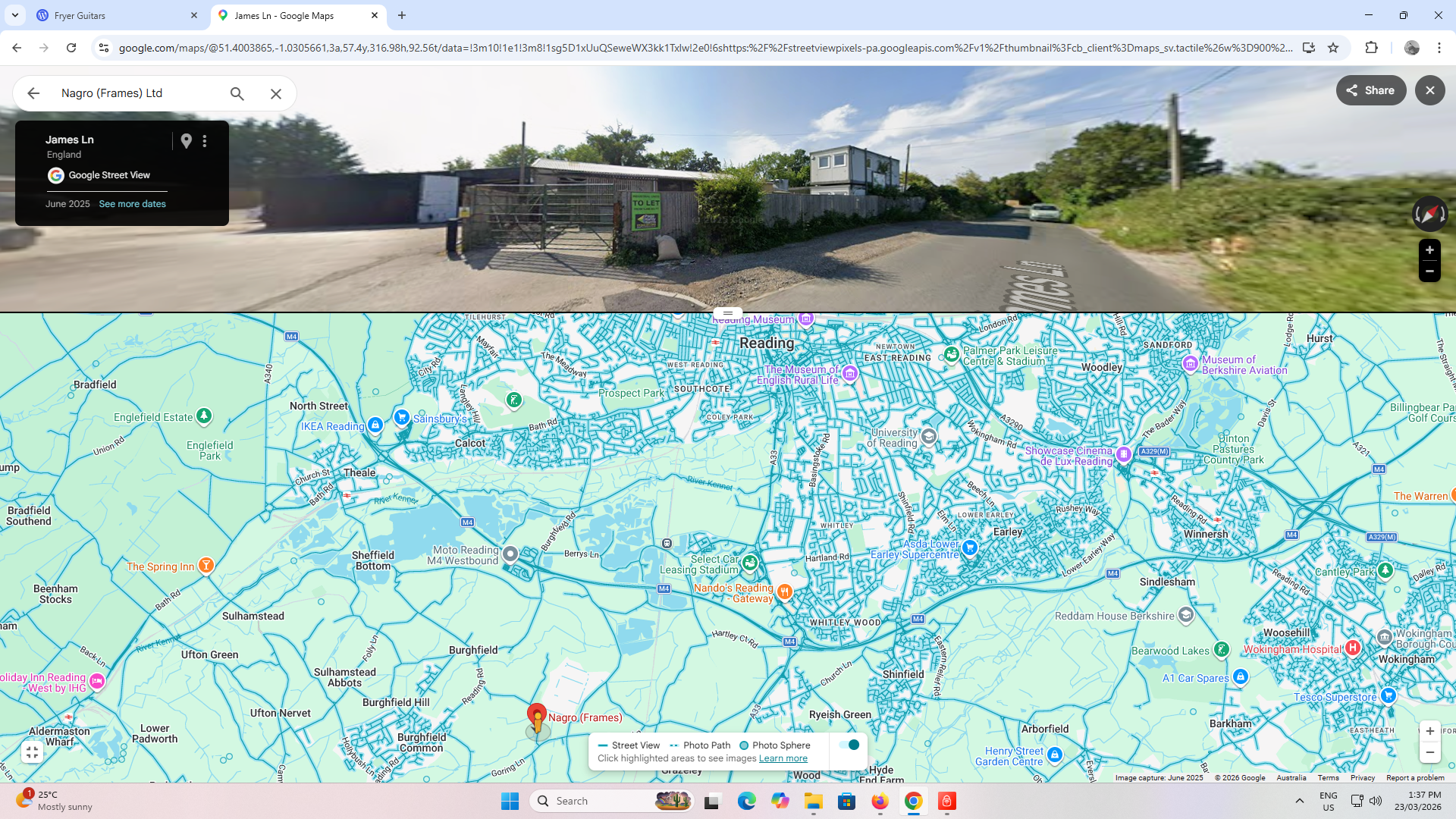Click the Street View compass icon
The height and width of the screenshot is (819, 1456).
pos(1429,215)
